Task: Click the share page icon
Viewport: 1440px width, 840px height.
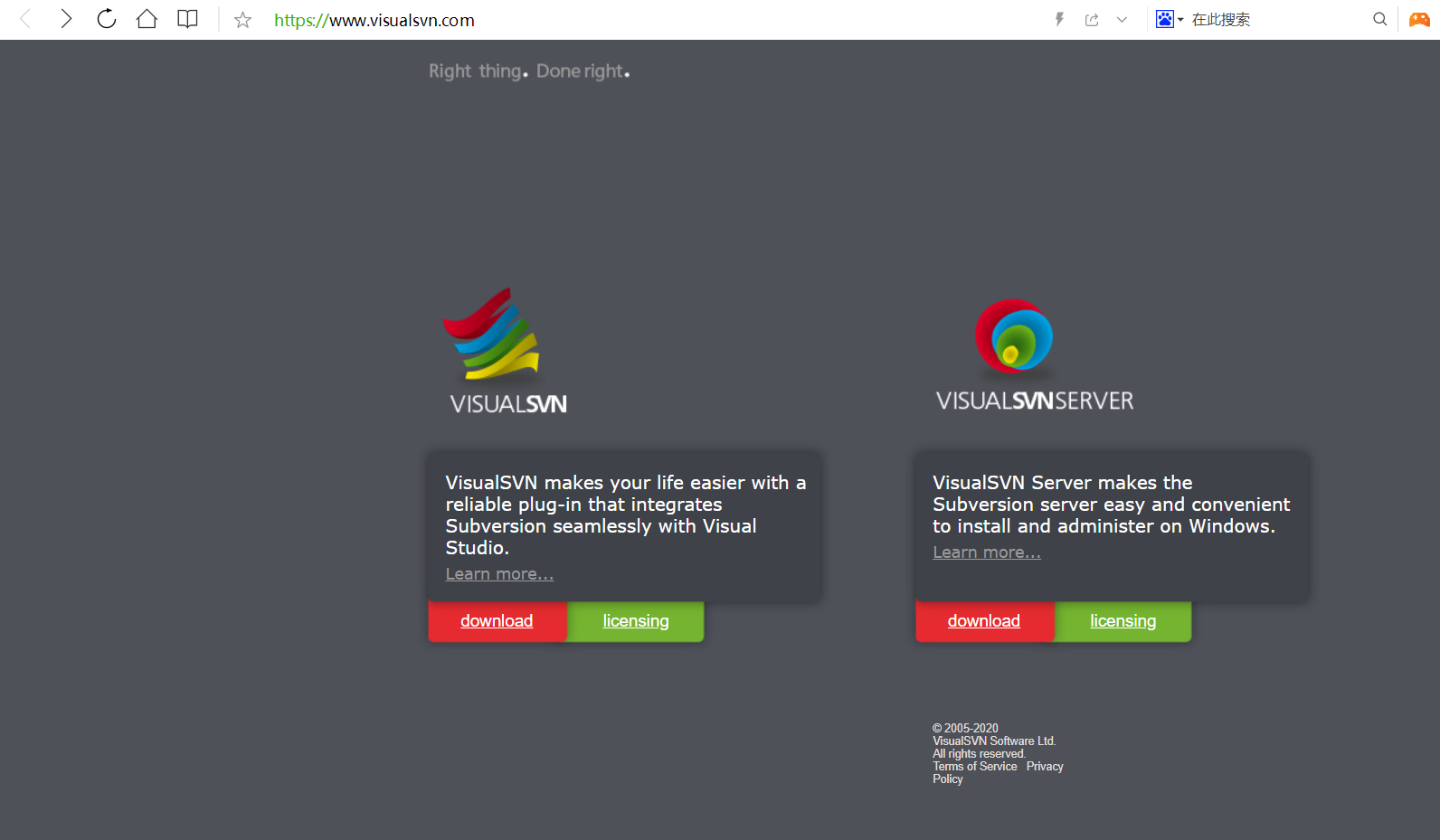Action: 1092,20
